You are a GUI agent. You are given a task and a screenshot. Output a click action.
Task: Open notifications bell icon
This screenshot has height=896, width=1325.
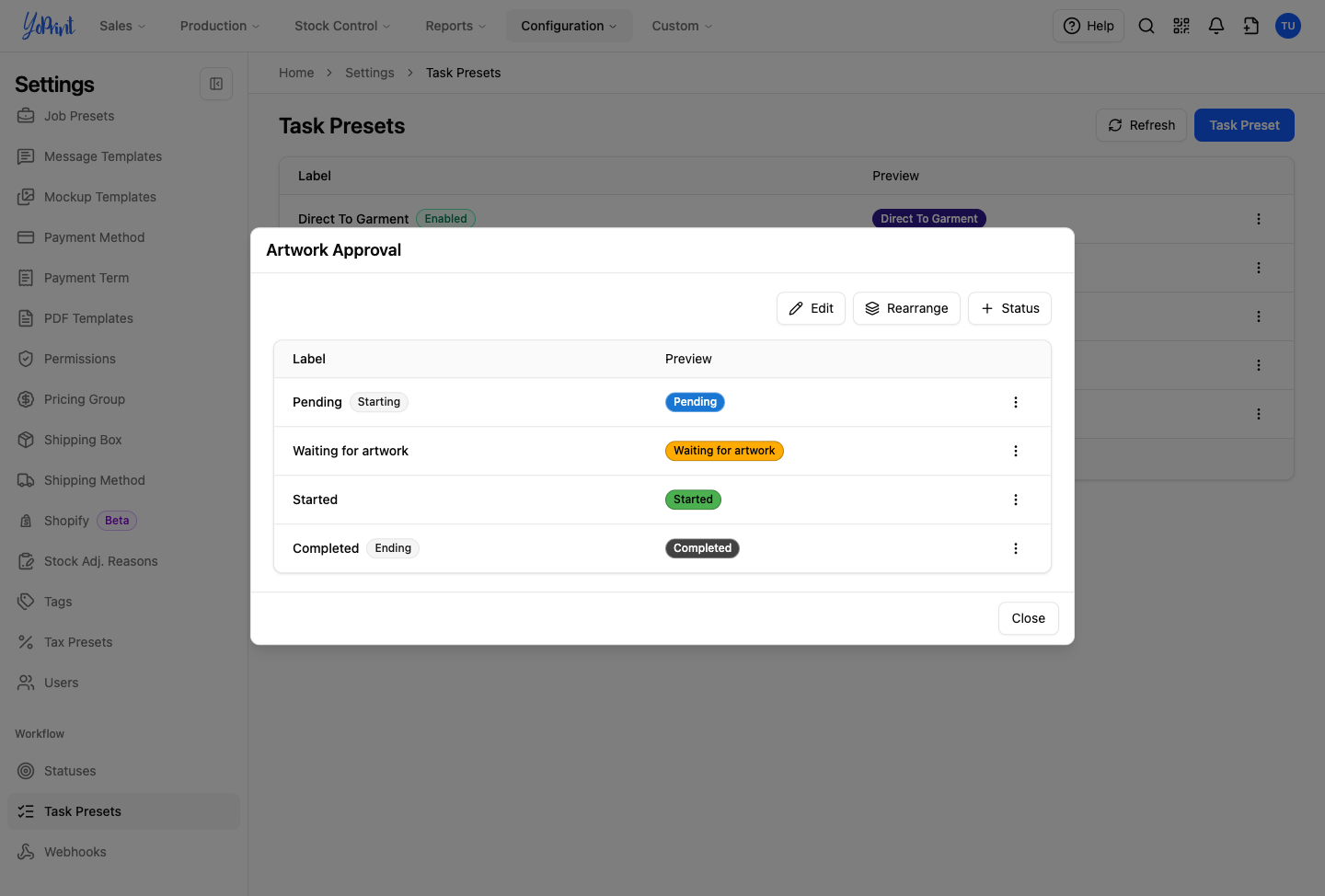(1216, 26)
